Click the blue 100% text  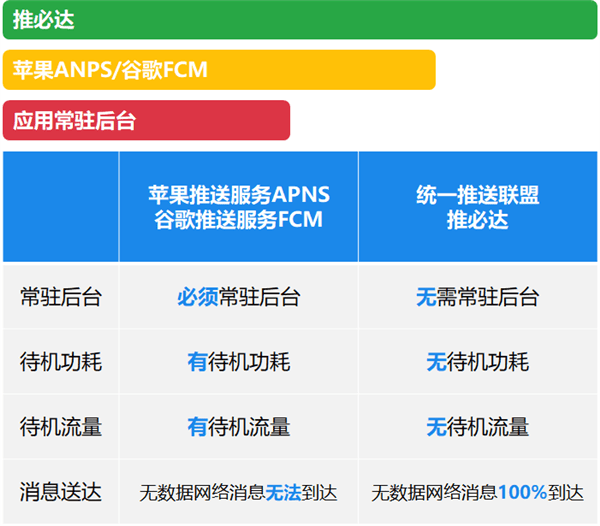[x=522, y=492]
